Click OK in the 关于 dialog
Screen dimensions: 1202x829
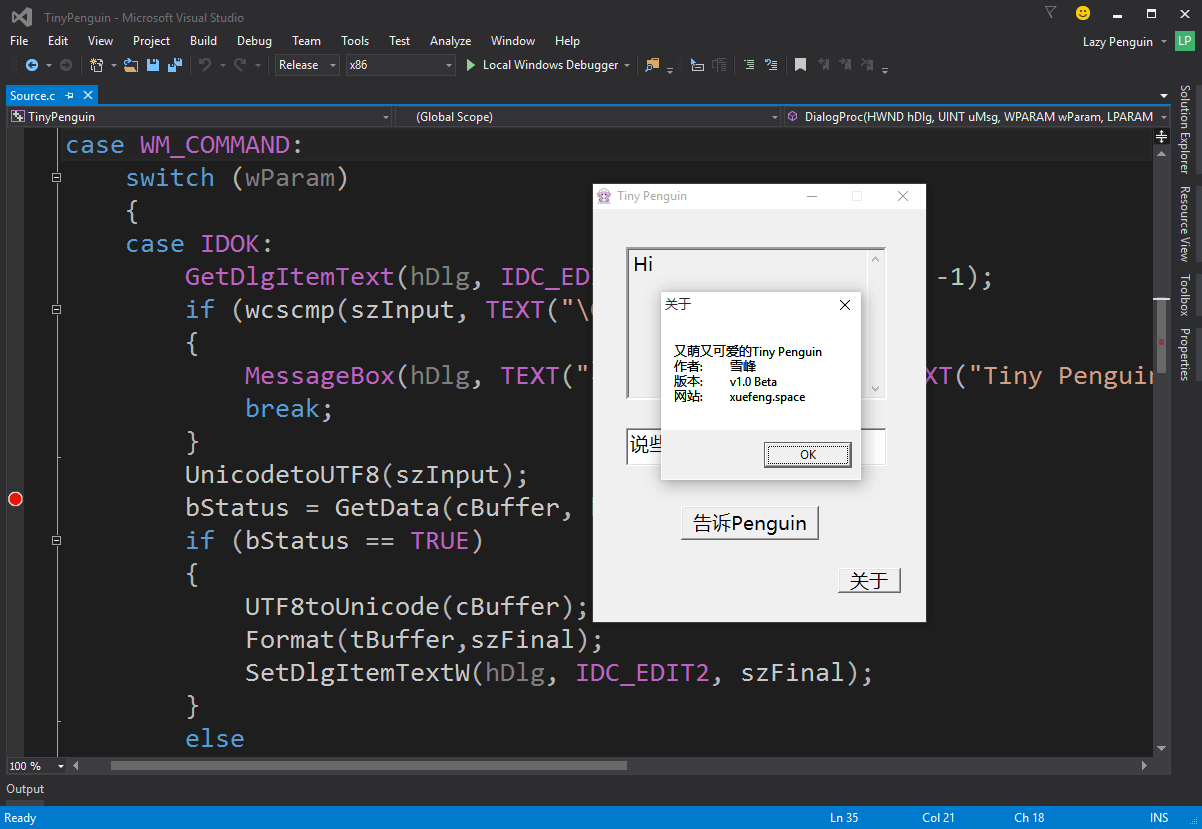tap(808, 455)
